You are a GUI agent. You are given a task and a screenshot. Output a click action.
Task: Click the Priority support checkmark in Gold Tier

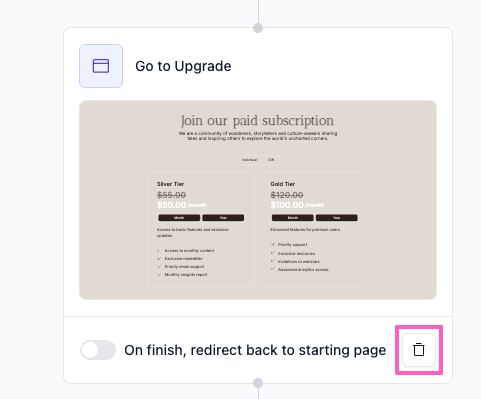[273, 244]
